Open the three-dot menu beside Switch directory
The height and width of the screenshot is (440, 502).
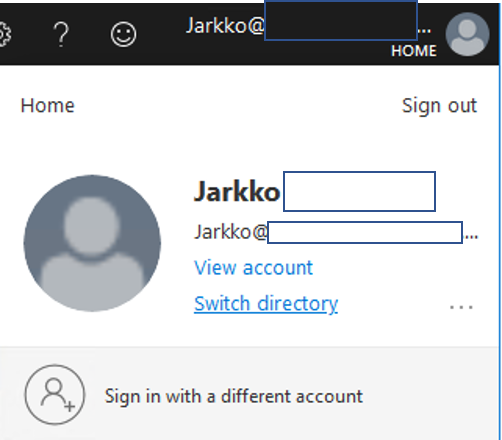pyautogui.click(x=461, y=307)
